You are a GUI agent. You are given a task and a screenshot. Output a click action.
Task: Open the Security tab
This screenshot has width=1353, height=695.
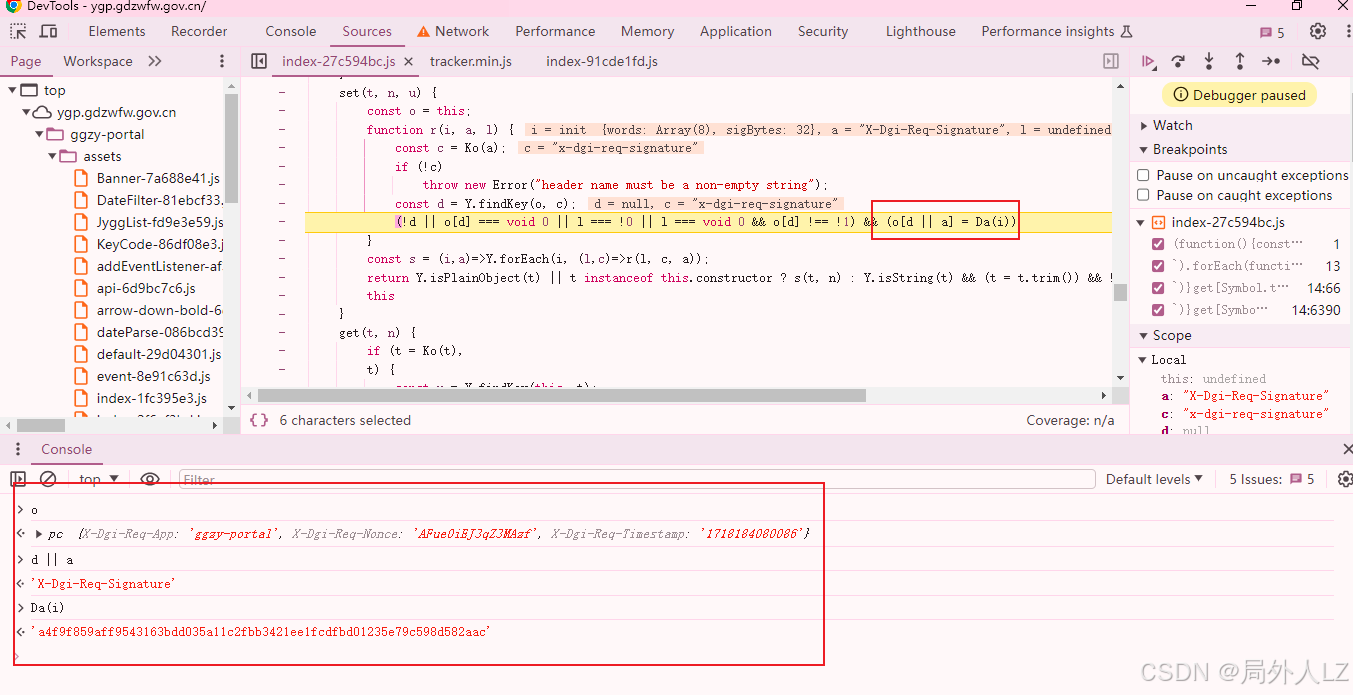click(823, 31)
